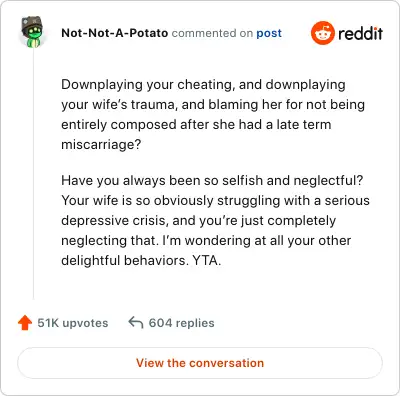Open the Not-Not-A-Potato username link
The image size is (400, 396).
[115, 33]
